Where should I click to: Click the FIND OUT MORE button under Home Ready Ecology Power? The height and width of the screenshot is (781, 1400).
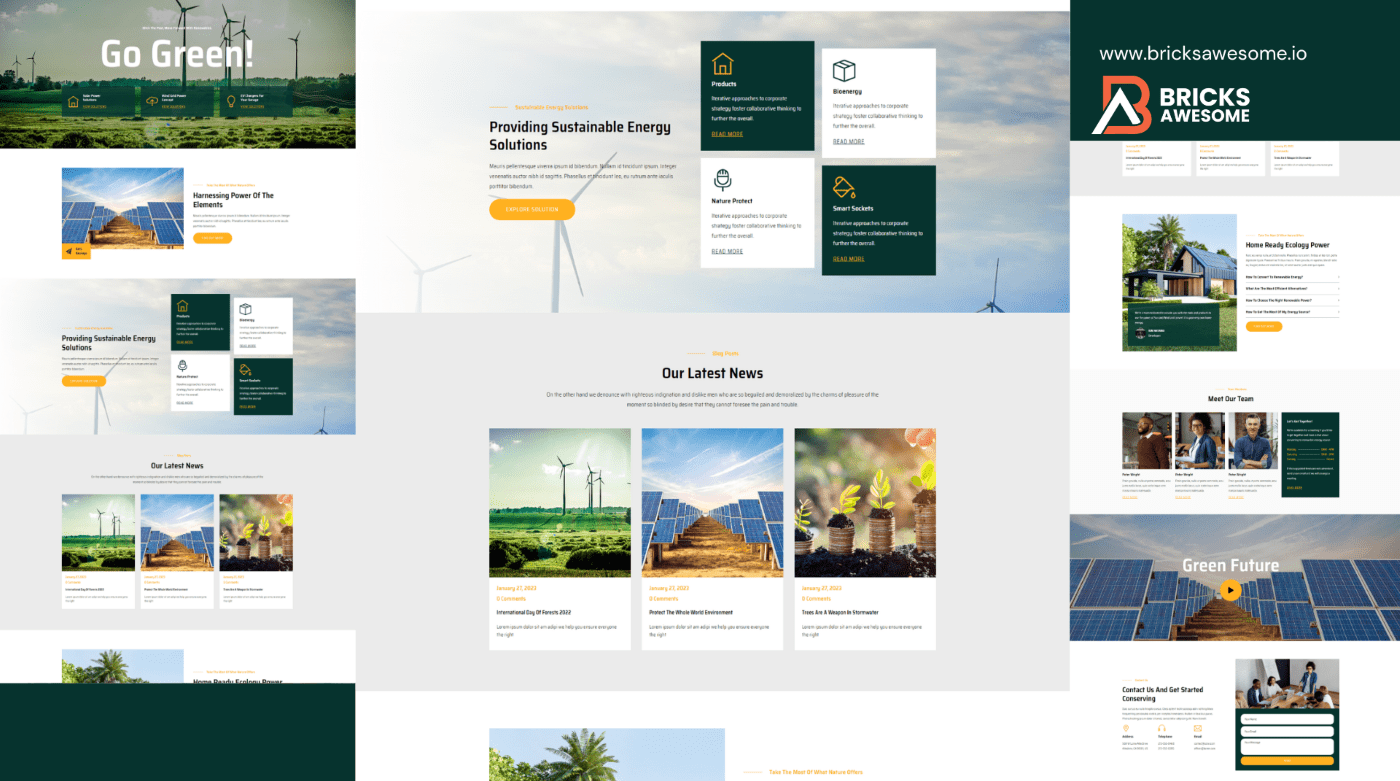coord(1264,326)
